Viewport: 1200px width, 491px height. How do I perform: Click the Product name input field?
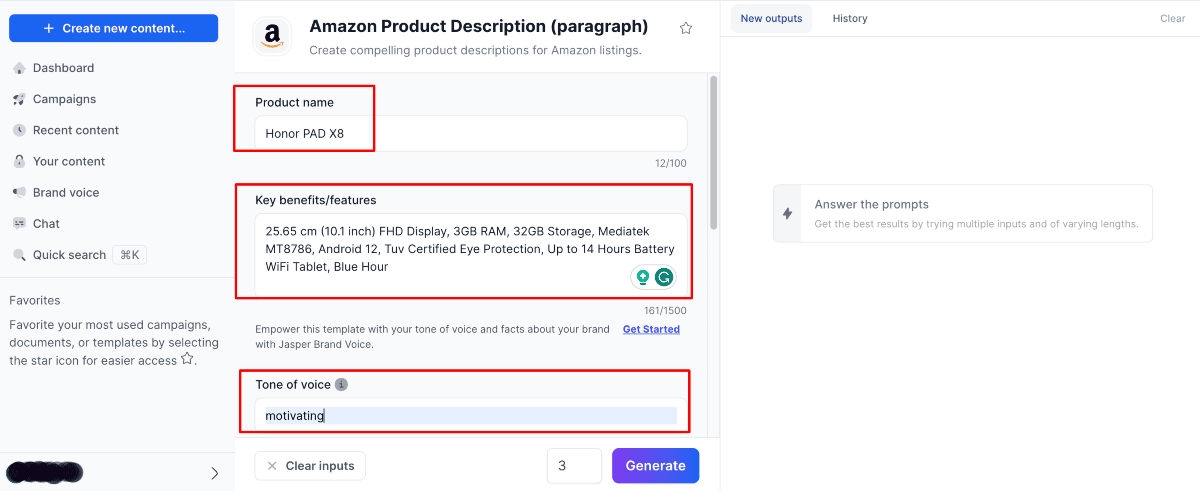pyautogui.click(x=470, y=133)
